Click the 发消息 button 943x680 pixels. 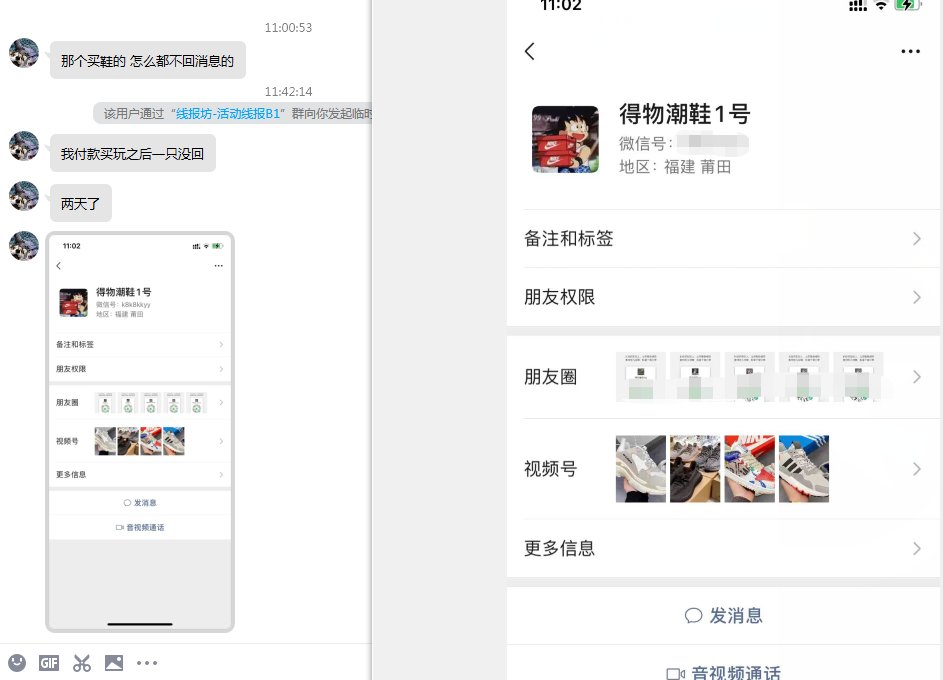[723, 616]
